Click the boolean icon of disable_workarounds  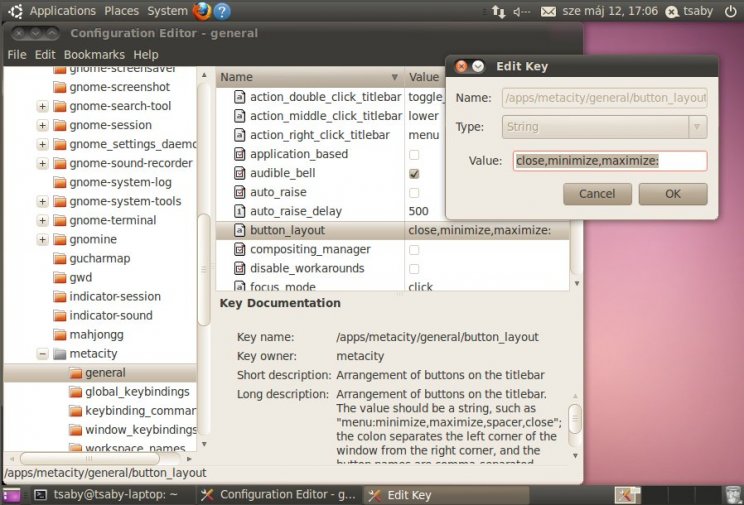point(240,268)
